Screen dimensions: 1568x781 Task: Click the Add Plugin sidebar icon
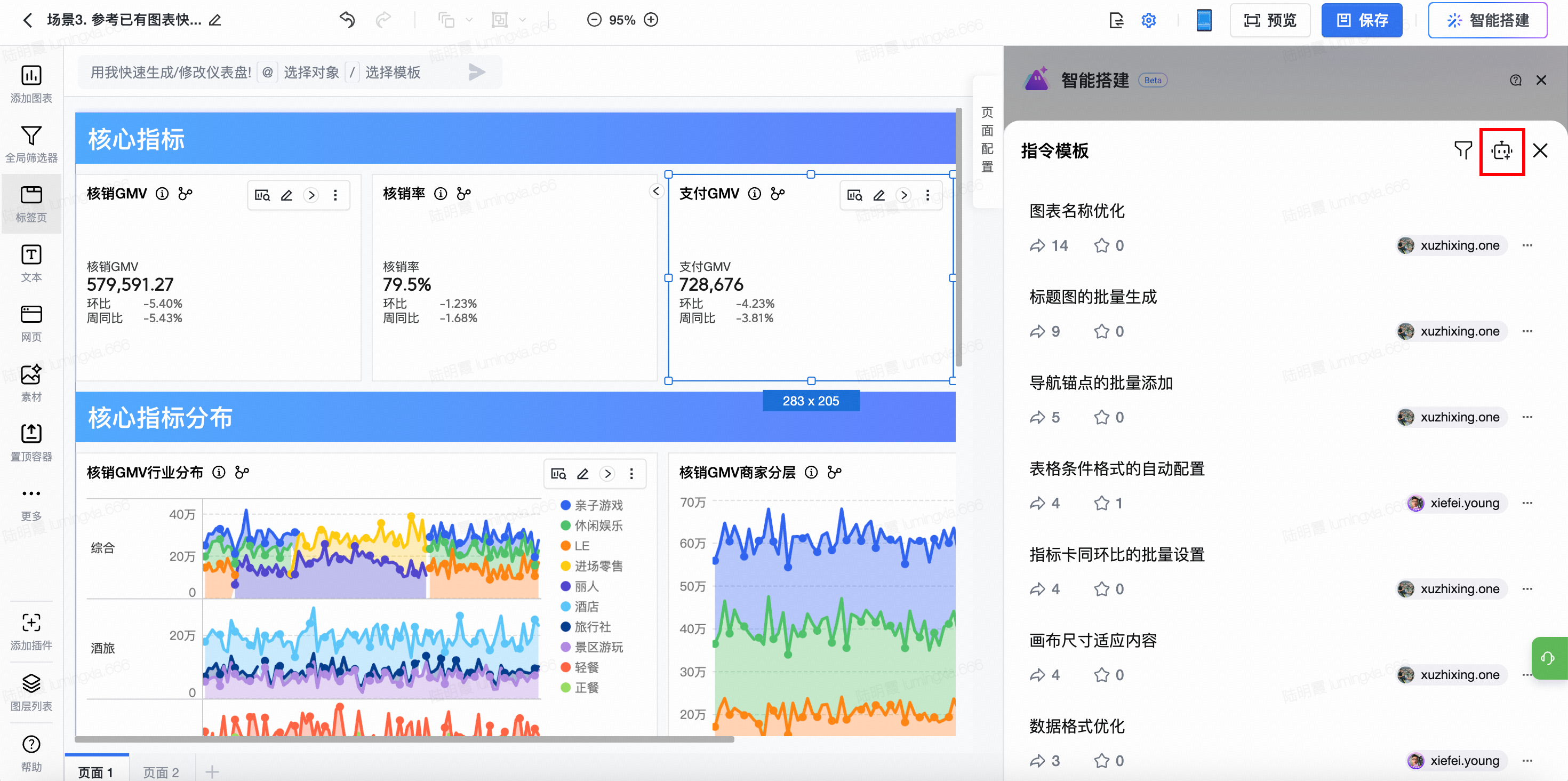31,631
